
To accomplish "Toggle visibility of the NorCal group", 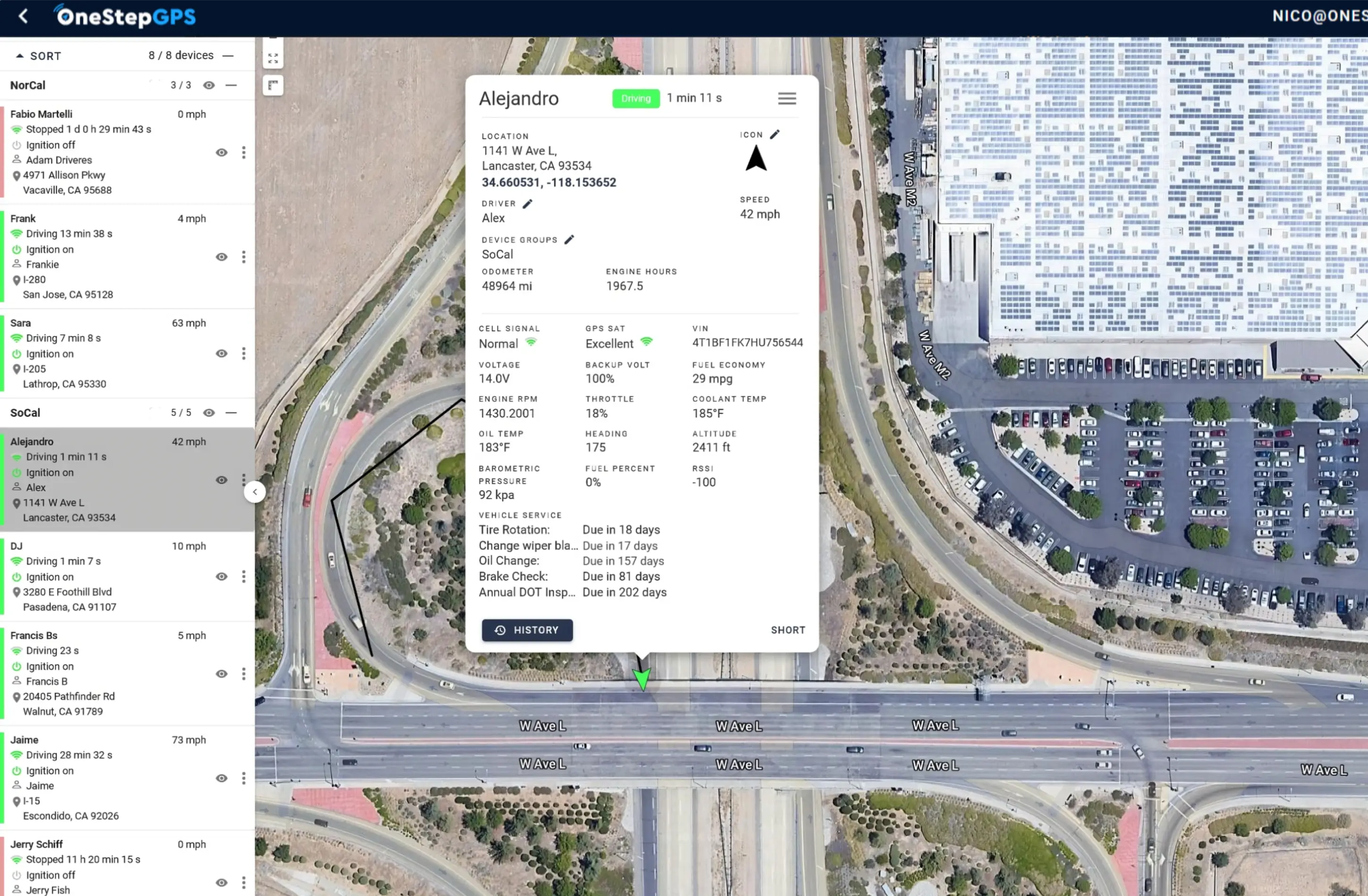I will click(209, 85).
